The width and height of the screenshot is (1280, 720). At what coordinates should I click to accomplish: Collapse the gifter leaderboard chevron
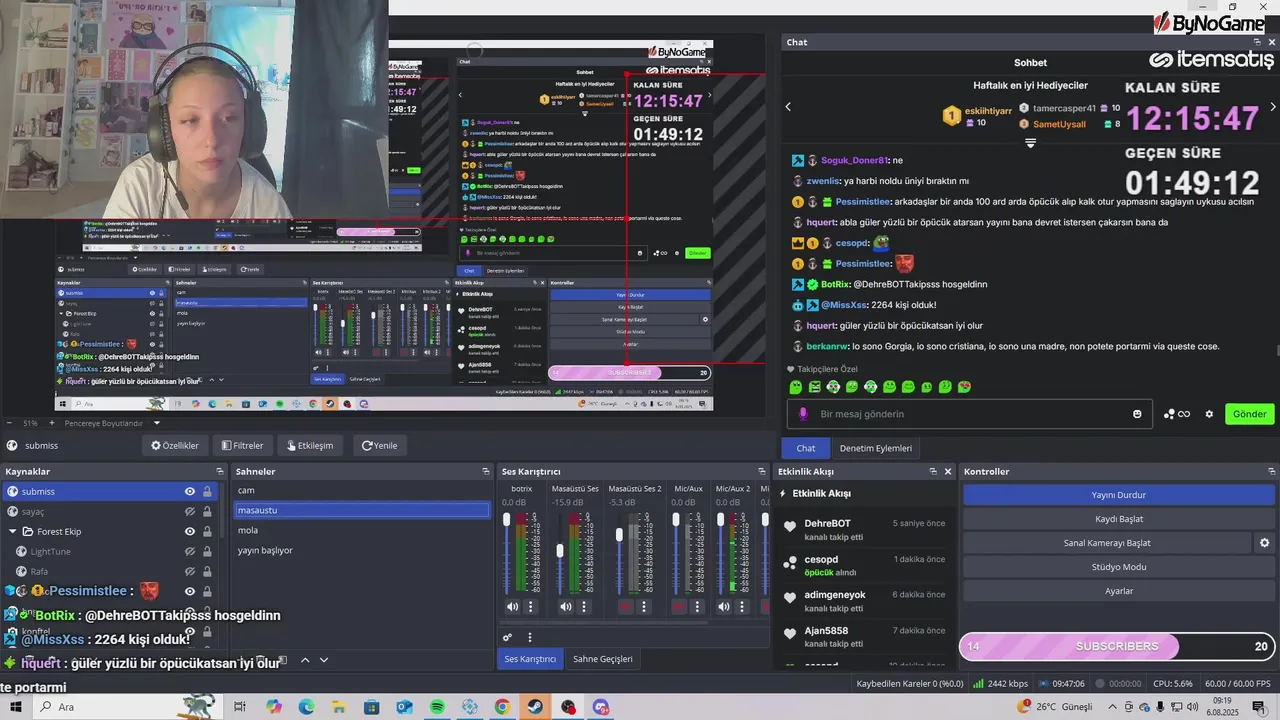(x=1030, y=143)
